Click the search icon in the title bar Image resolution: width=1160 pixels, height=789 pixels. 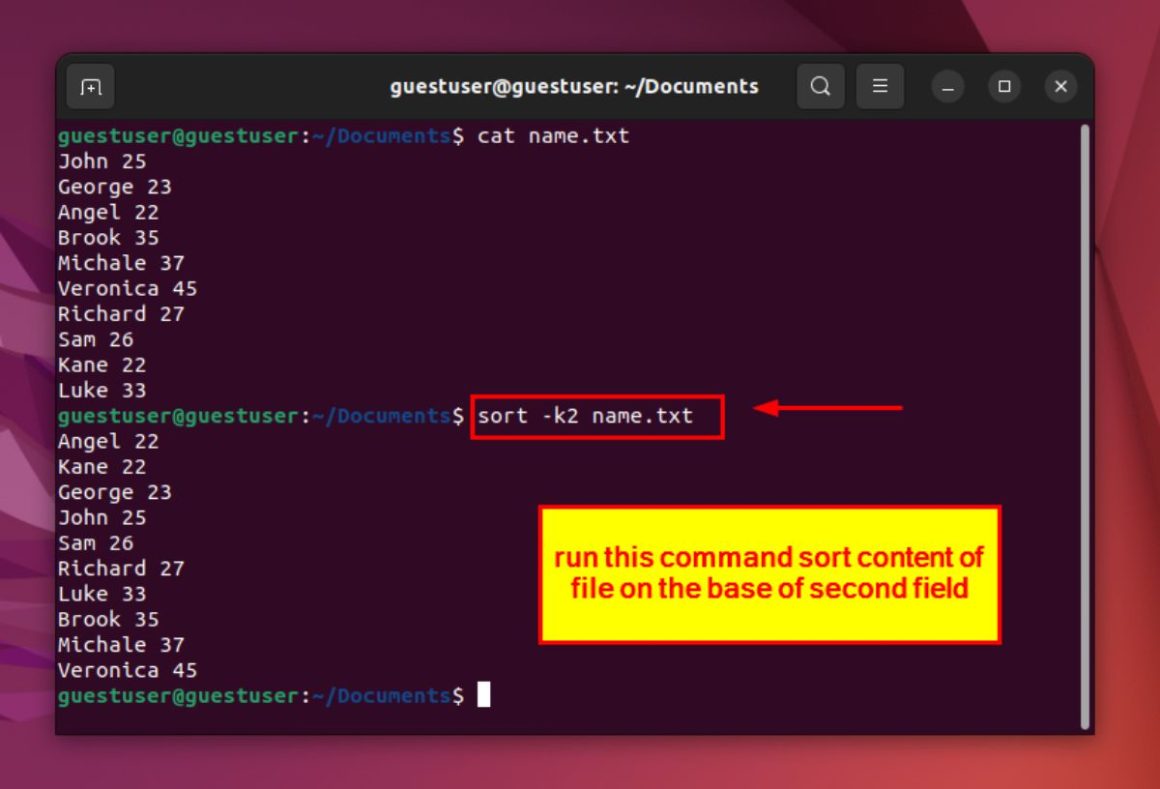point(820,87)
